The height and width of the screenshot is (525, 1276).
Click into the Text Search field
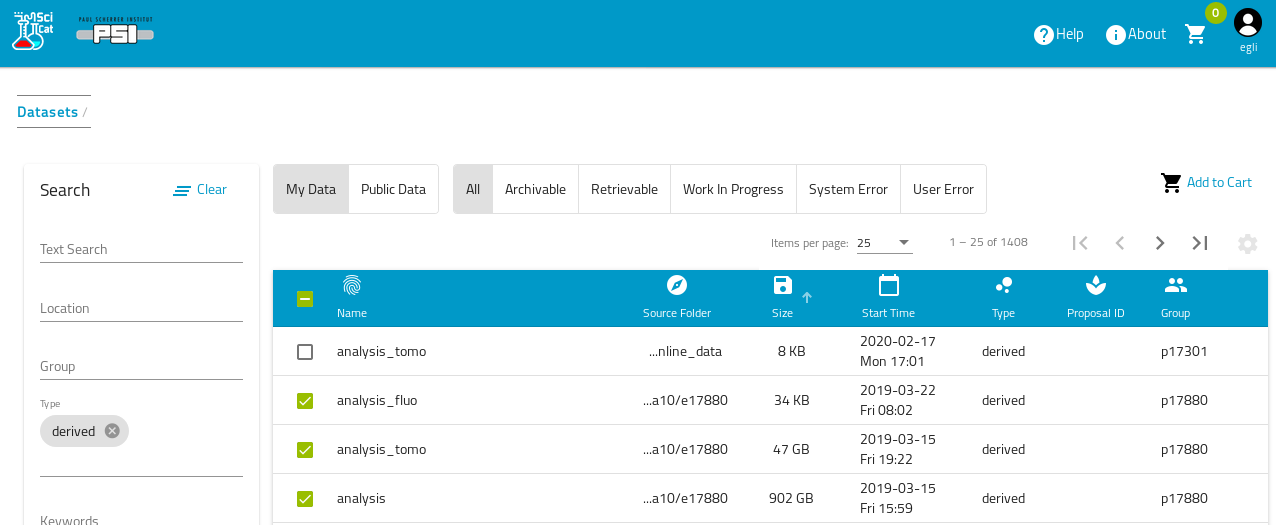tap(141, 250)
